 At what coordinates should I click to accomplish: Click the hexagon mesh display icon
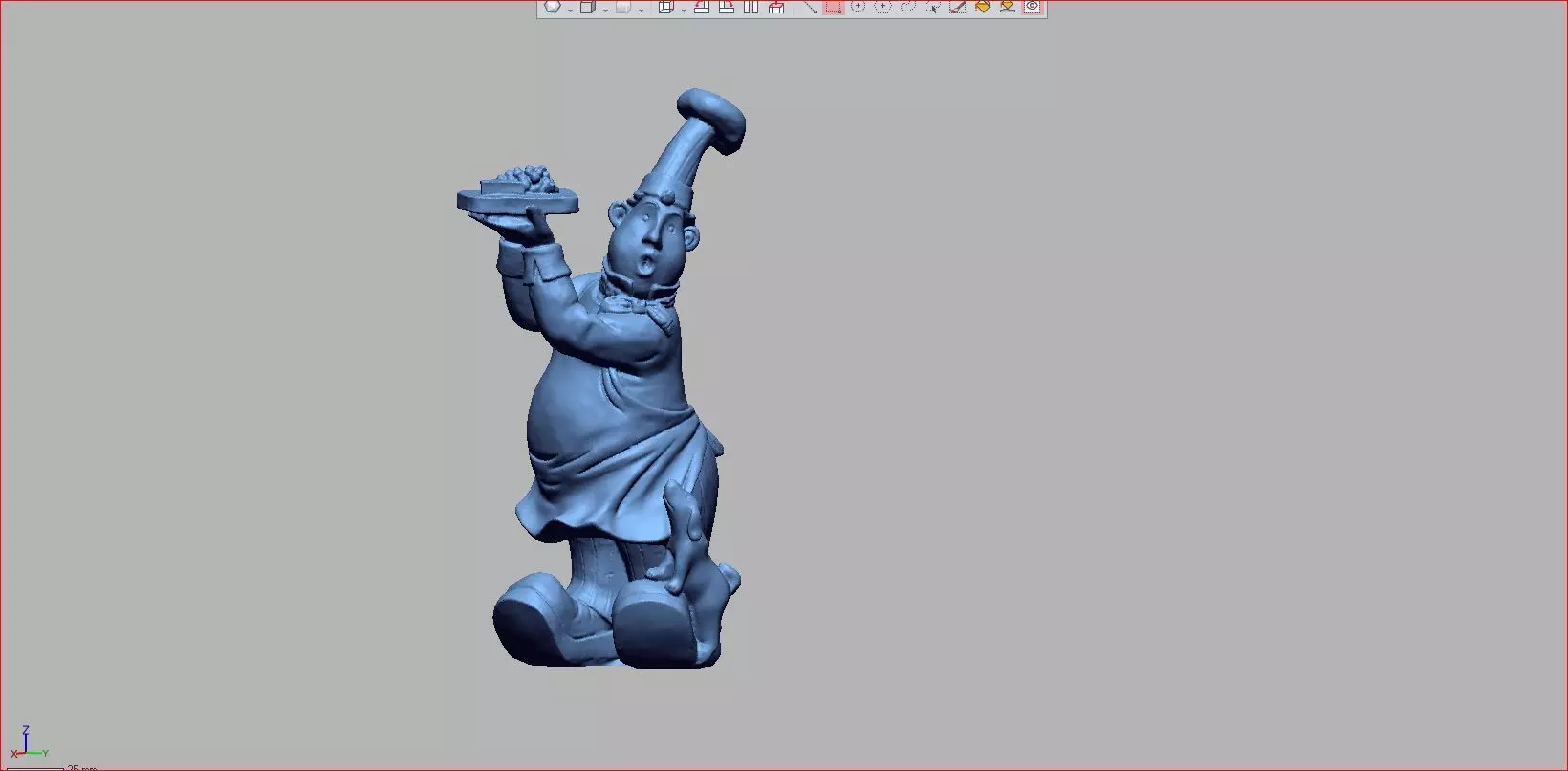pyautogui.click(x=553, y=7)
